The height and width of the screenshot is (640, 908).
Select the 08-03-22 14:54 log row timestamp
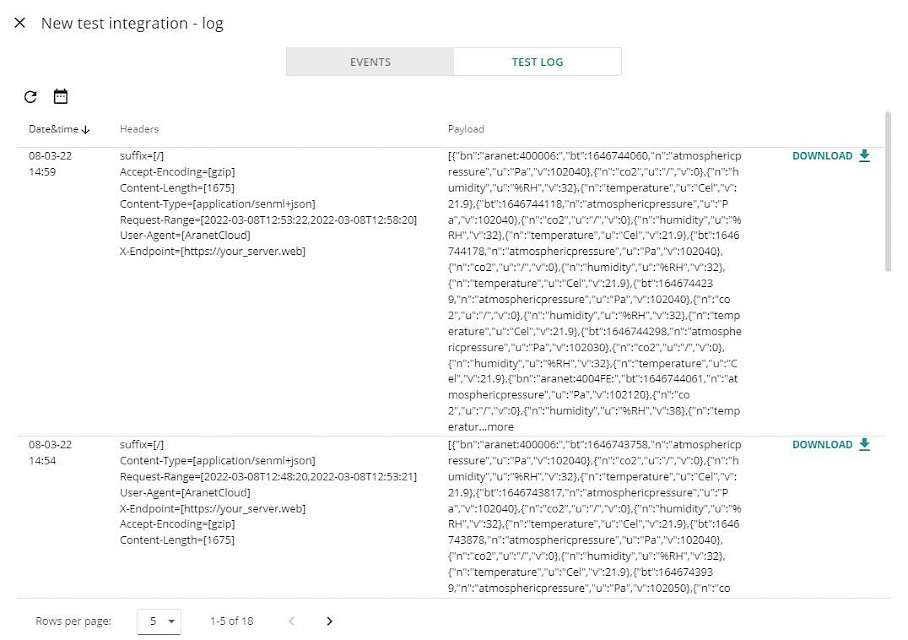pyautogui.click(x=50, y=453)
